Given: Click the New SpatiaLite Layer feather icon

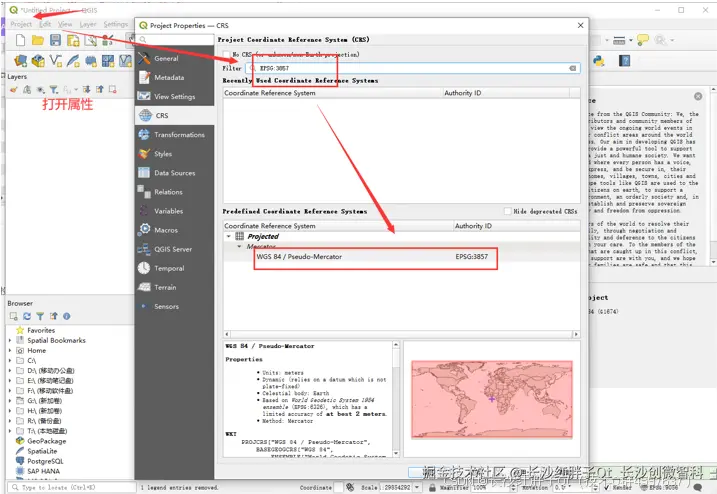Looking at the screenshot, I should tap(73, 60).
